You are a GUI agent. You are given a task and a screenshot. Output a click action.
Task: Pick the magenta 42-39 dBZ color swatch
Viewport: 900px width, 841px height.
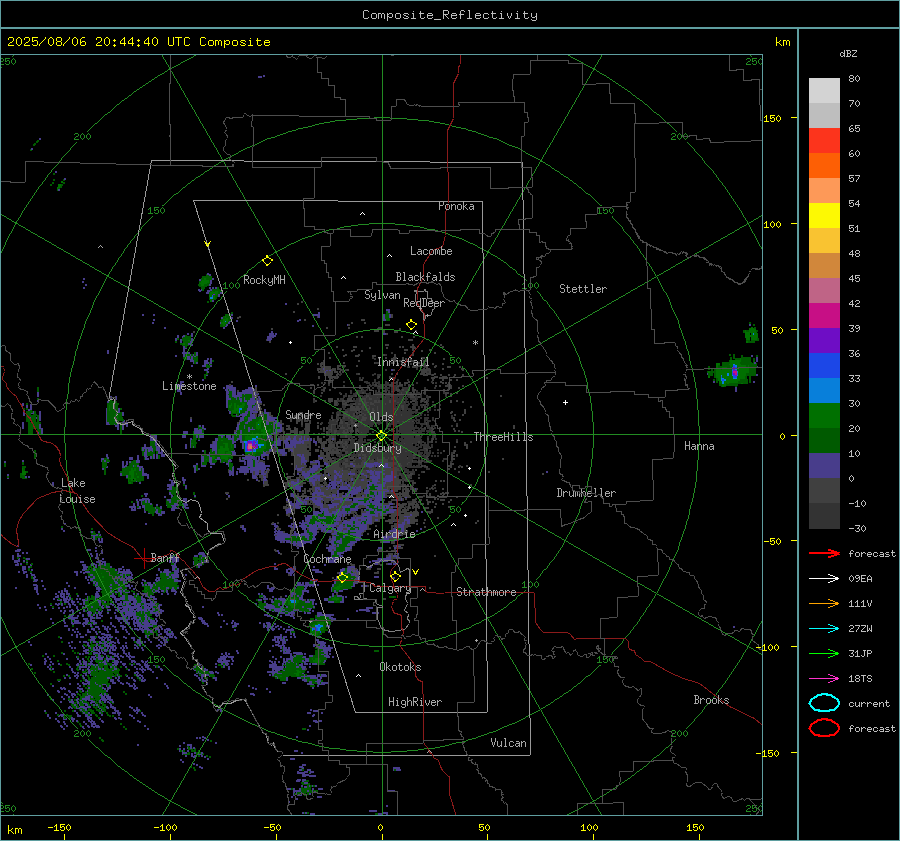[824, 316]
